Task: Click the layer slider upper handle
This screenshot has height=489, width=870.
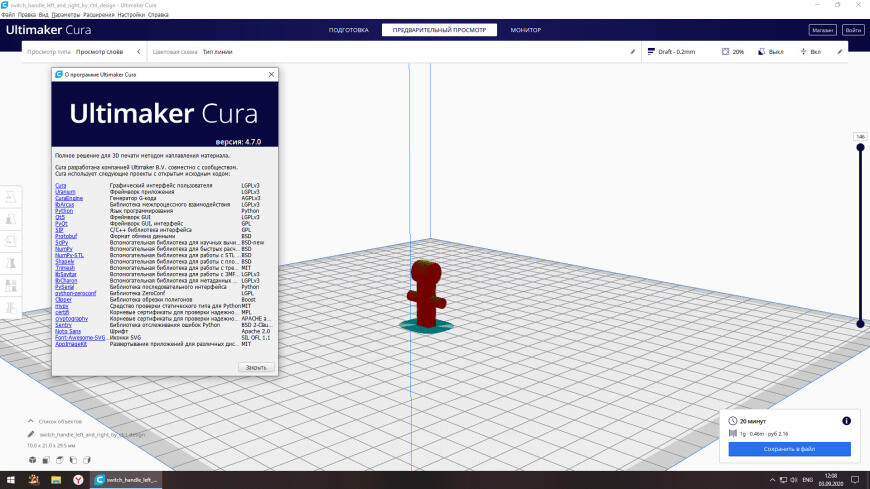Action: [860, 148]
